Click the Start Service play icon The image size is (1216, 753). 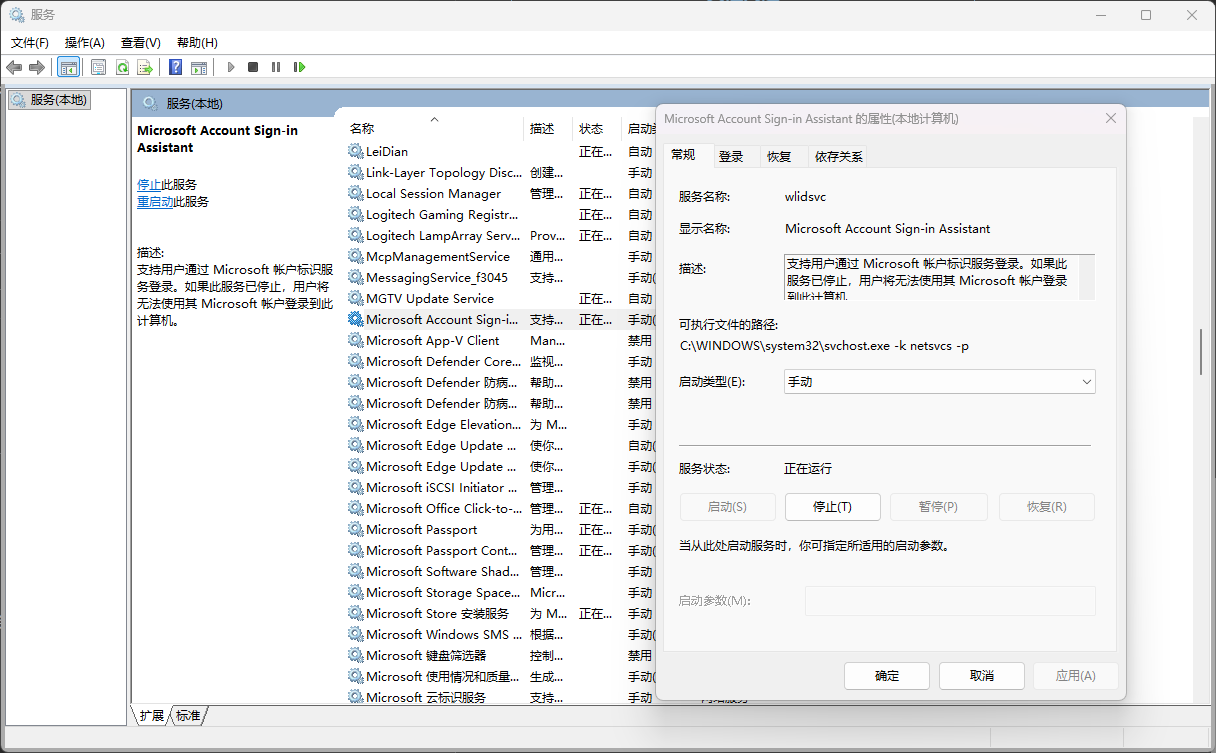(231, 67)
